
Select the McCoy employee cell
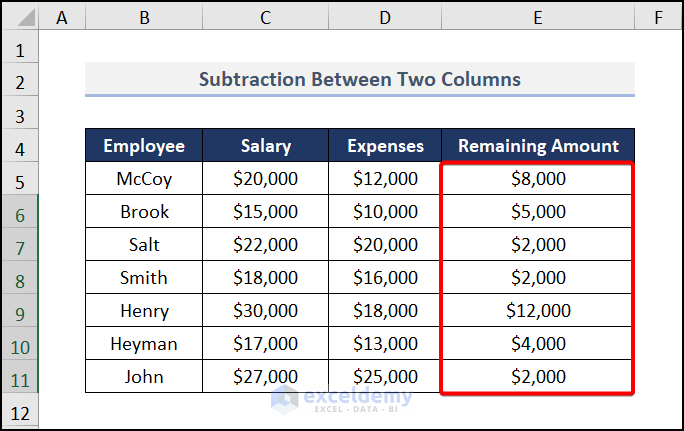tap(144, 180)
